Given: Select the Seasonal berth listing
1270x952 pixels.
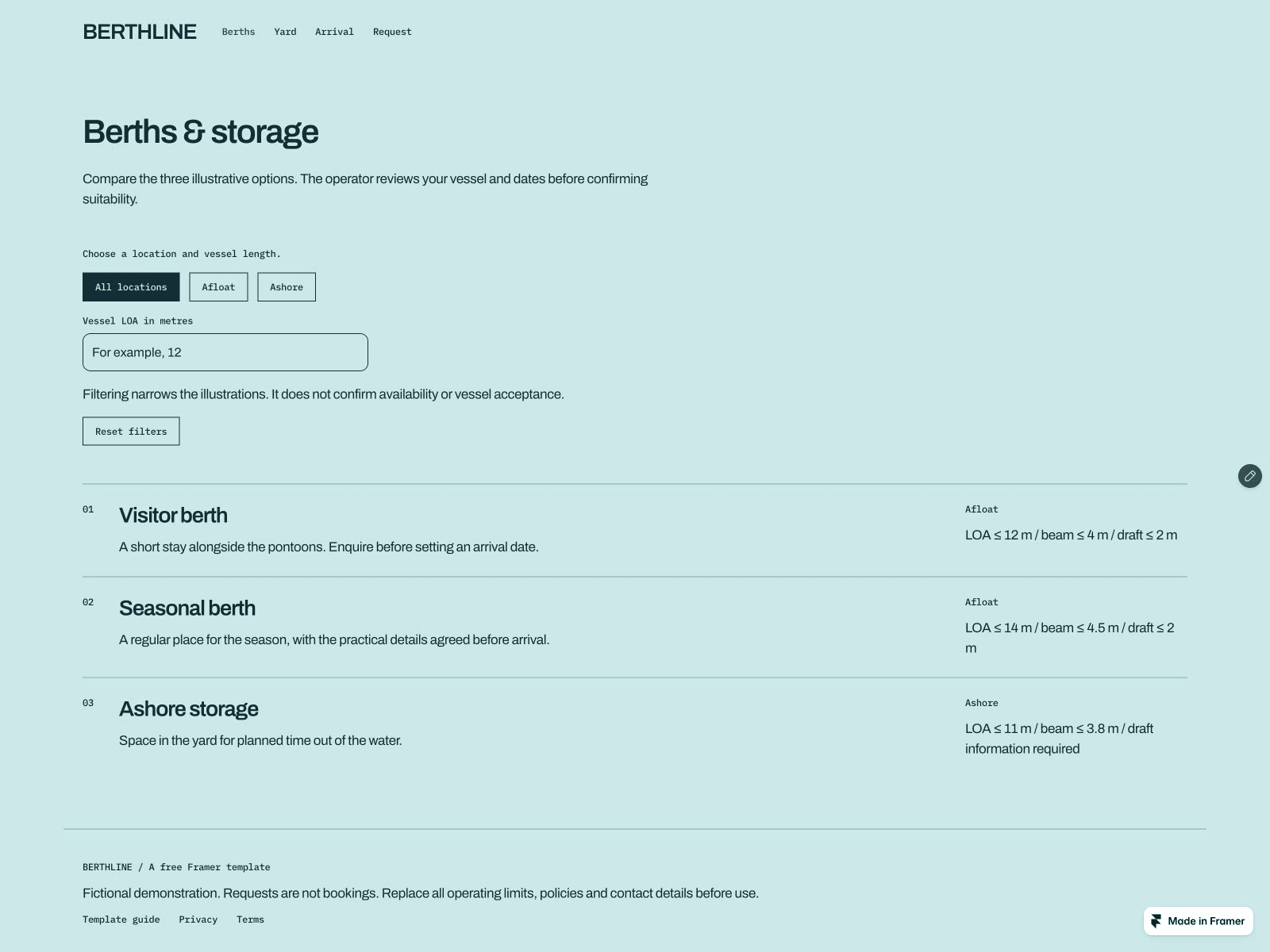Looking at the screenshot, I should click(x=635, y=628).
